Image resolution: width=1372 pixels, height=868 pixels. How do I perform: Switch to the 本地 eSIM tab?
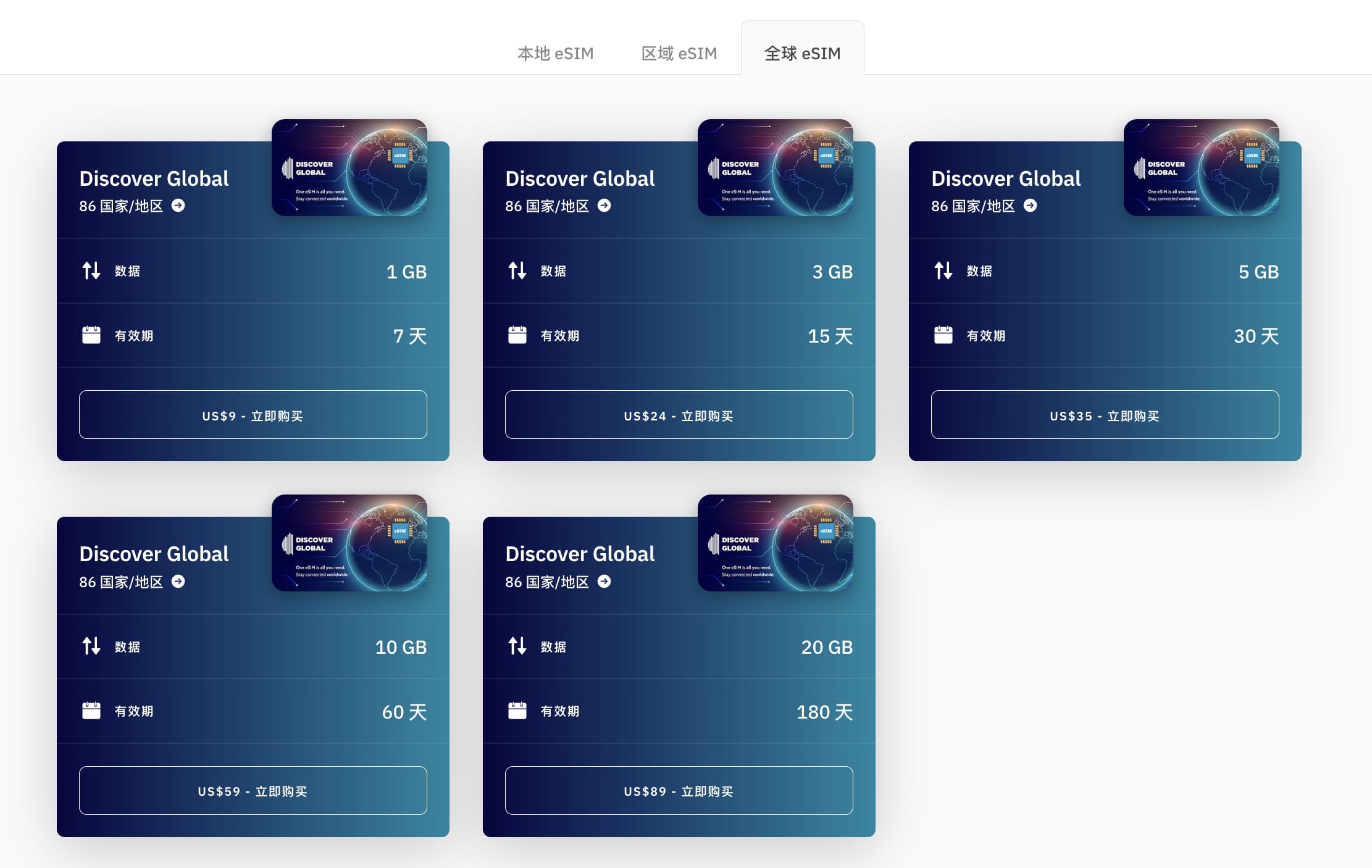click(x=555, y=54)
